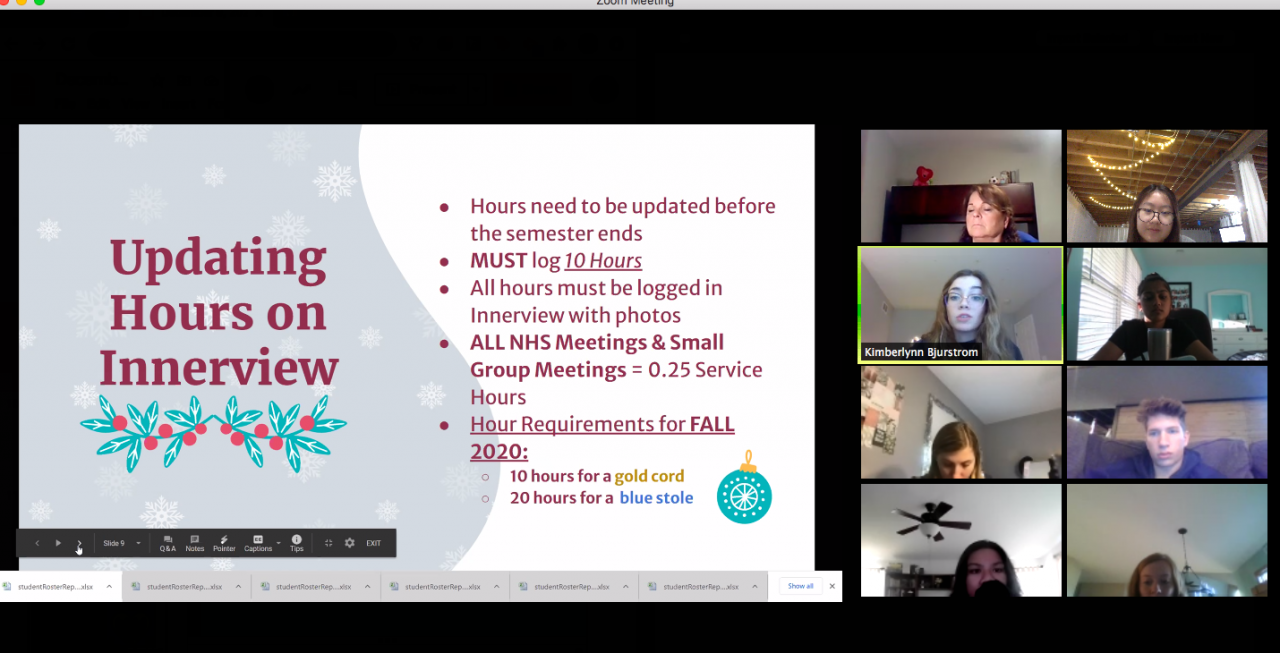Exit full screen using the collapse icon
This screenshot has height=653, width=1280.
click(x=328, y=543)
